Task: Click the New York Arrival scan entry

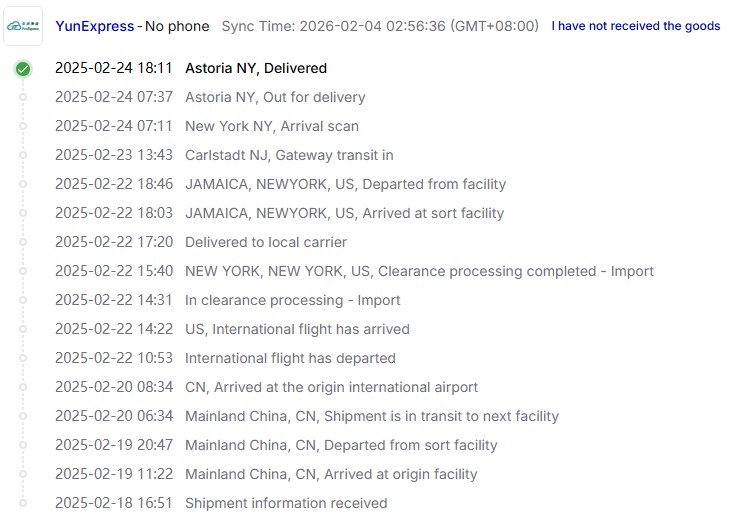Action: pos(271,127)
